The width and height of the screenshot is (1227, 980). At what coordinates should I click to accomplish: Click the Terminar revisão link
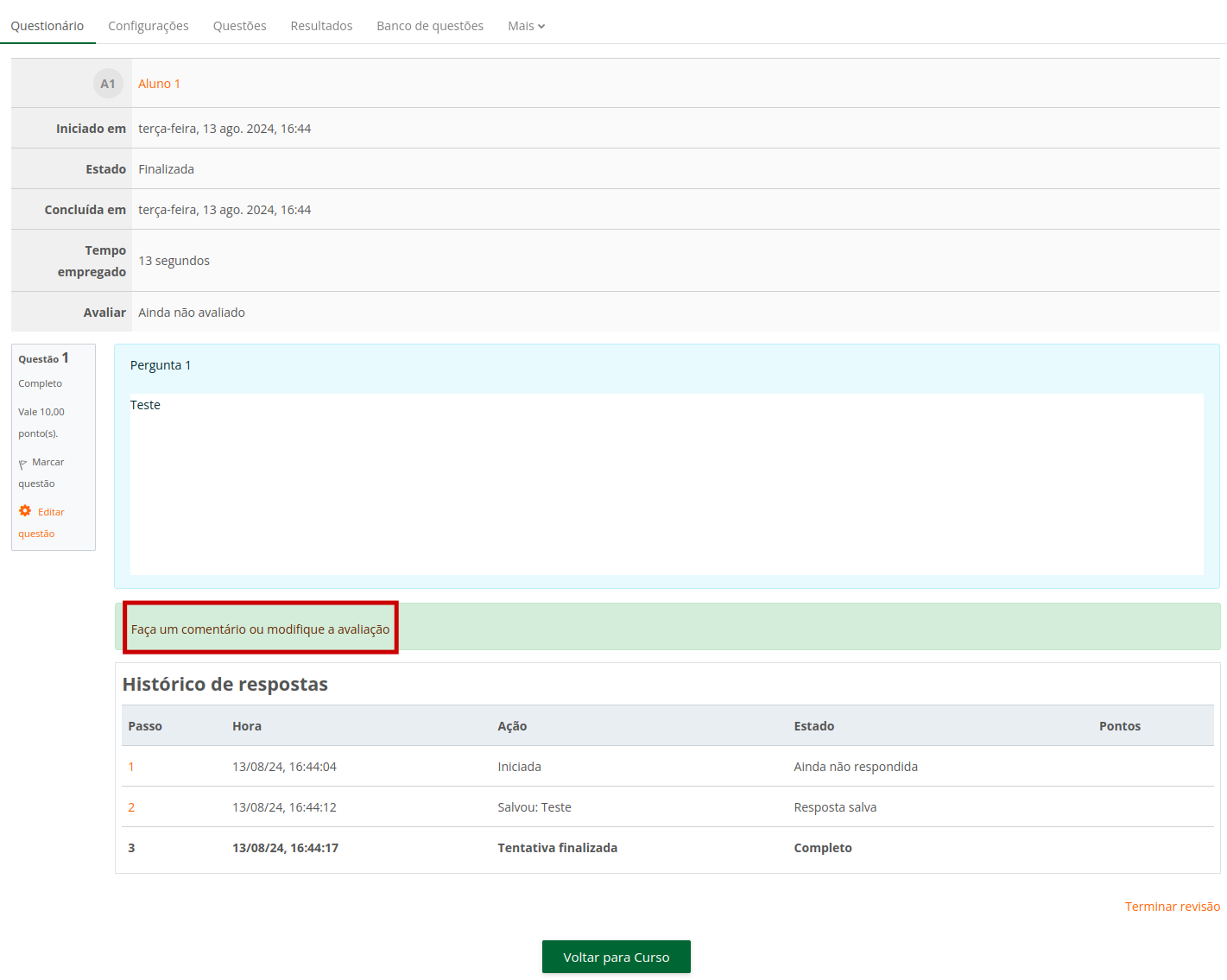coord(1172,907)
